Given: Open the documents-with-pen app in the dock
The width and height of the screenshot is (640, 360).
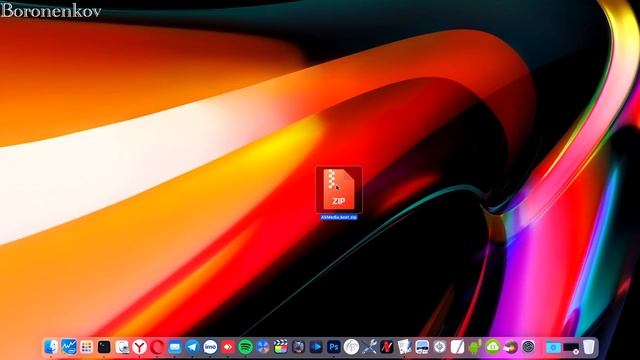Looking at the screenshot, I should (x=404, y=347).
